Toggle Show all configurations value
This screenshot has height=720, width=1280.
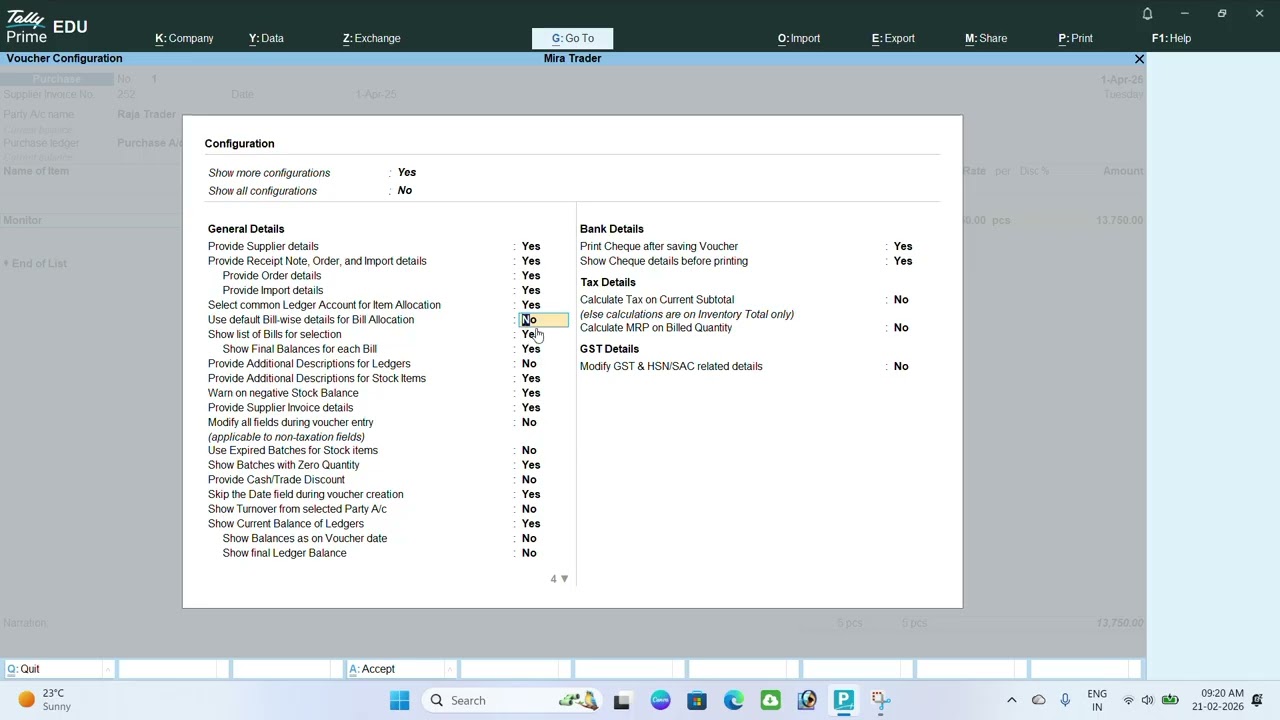404,190
